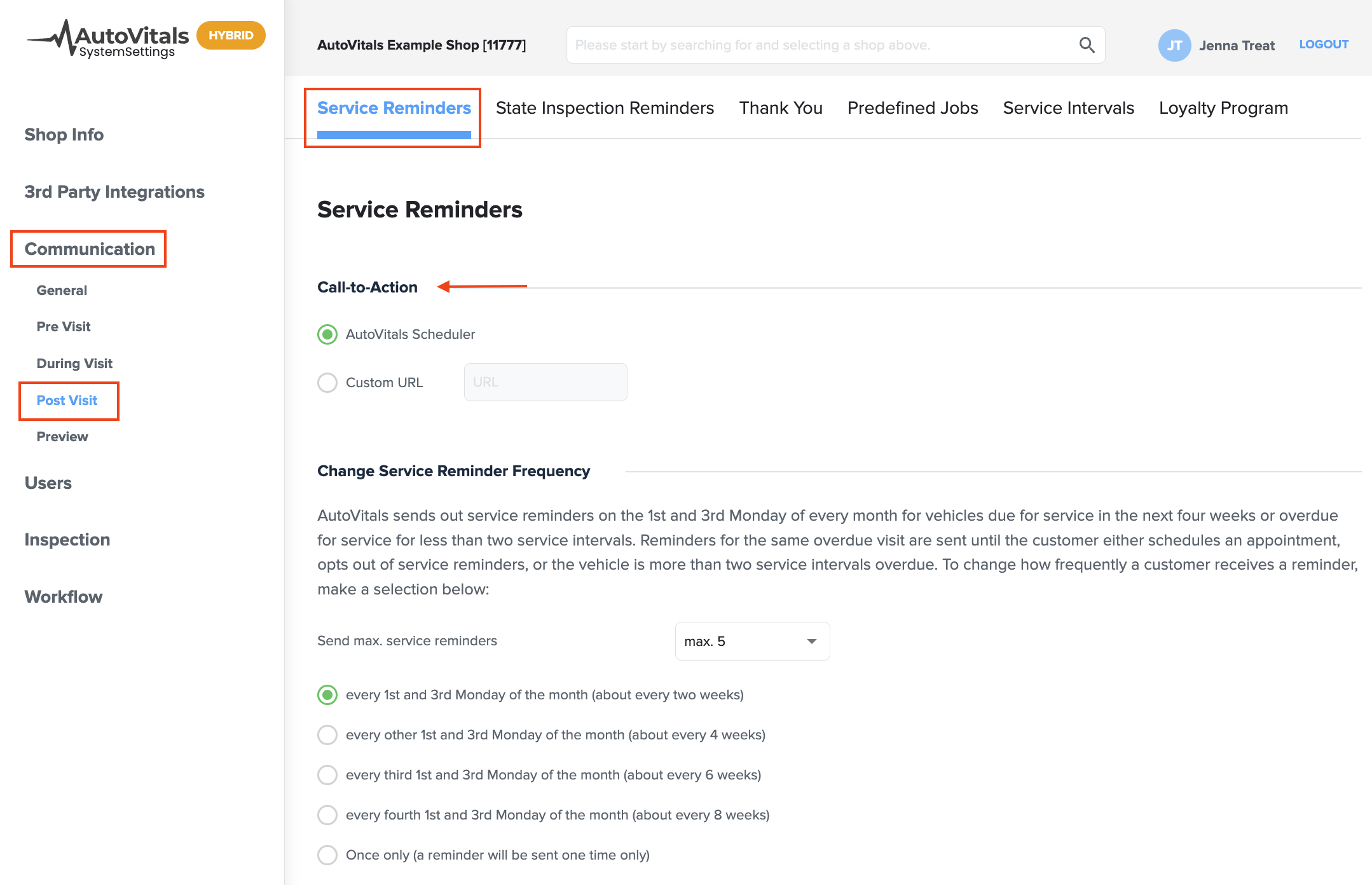Screen dimensions: 1372x885
Task: Click Change Service Reminder Frequency heading
Action: 453,470
